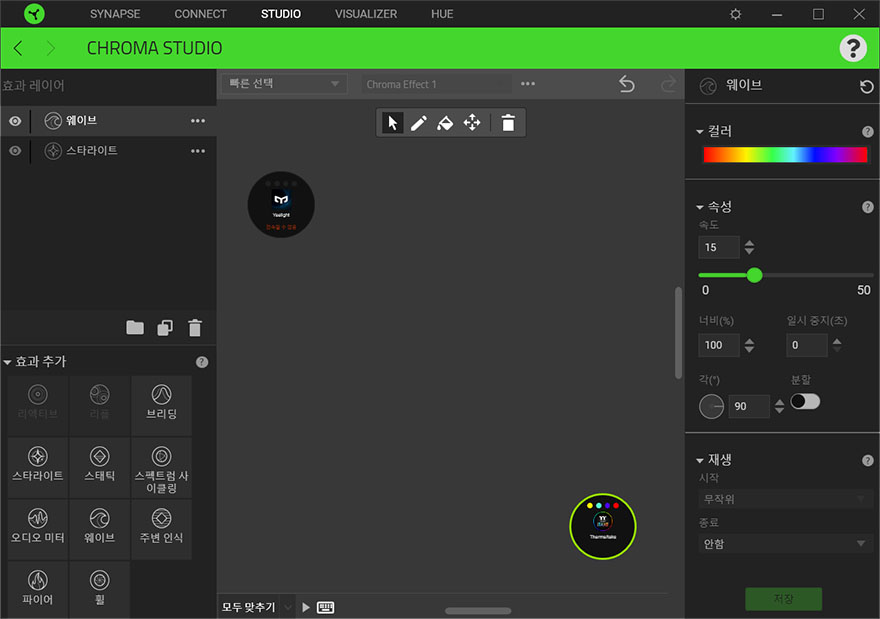
Task: Switch to the CONNECT tab
Action: point(200,14)
